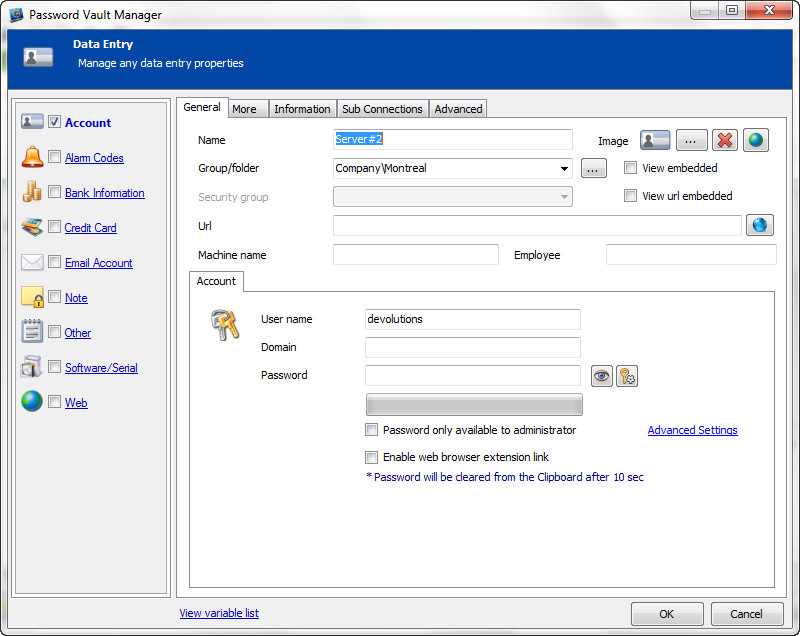800x636 pixels.
Task: Click the Other notepad icon
Action: [32, 332]
